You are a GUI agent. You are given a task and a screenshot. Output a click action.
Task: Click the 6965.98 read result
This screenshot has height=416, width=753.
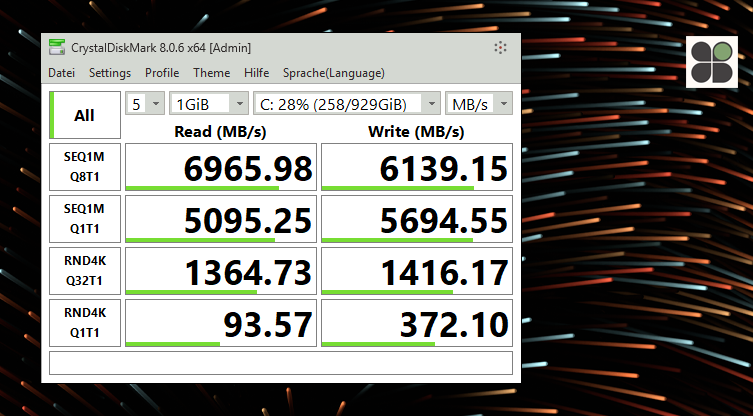[221, 167]
